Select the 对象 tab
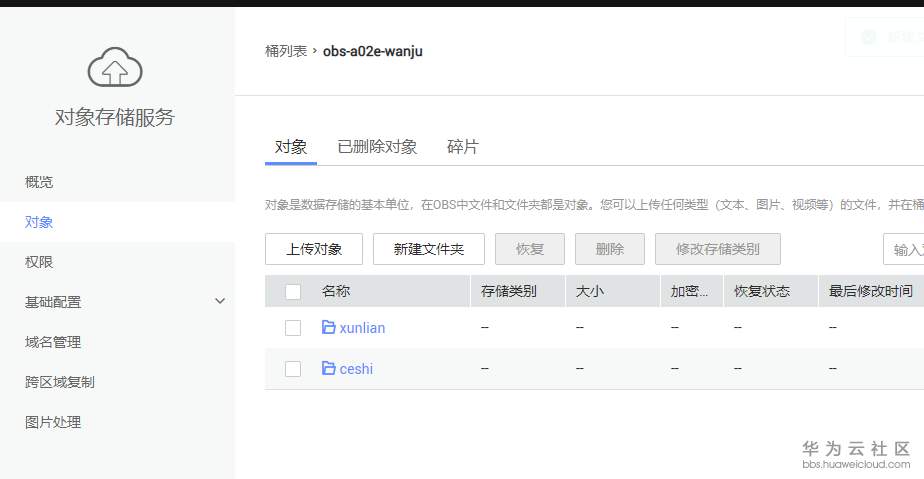 pyautogui.click(x=291, y=147)
